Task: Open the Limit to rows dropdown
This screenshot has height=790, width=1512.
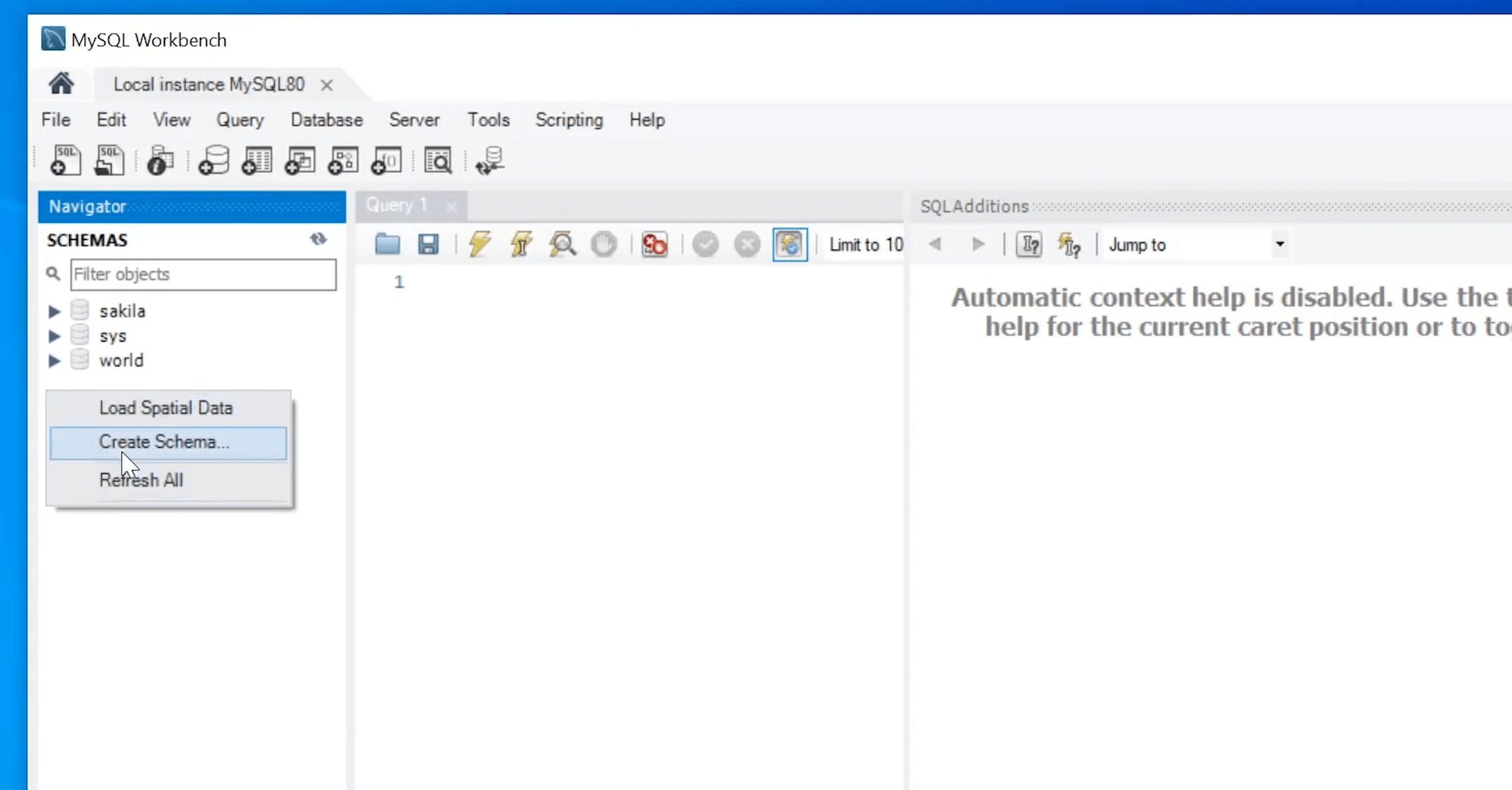Action: coord(866,245)
